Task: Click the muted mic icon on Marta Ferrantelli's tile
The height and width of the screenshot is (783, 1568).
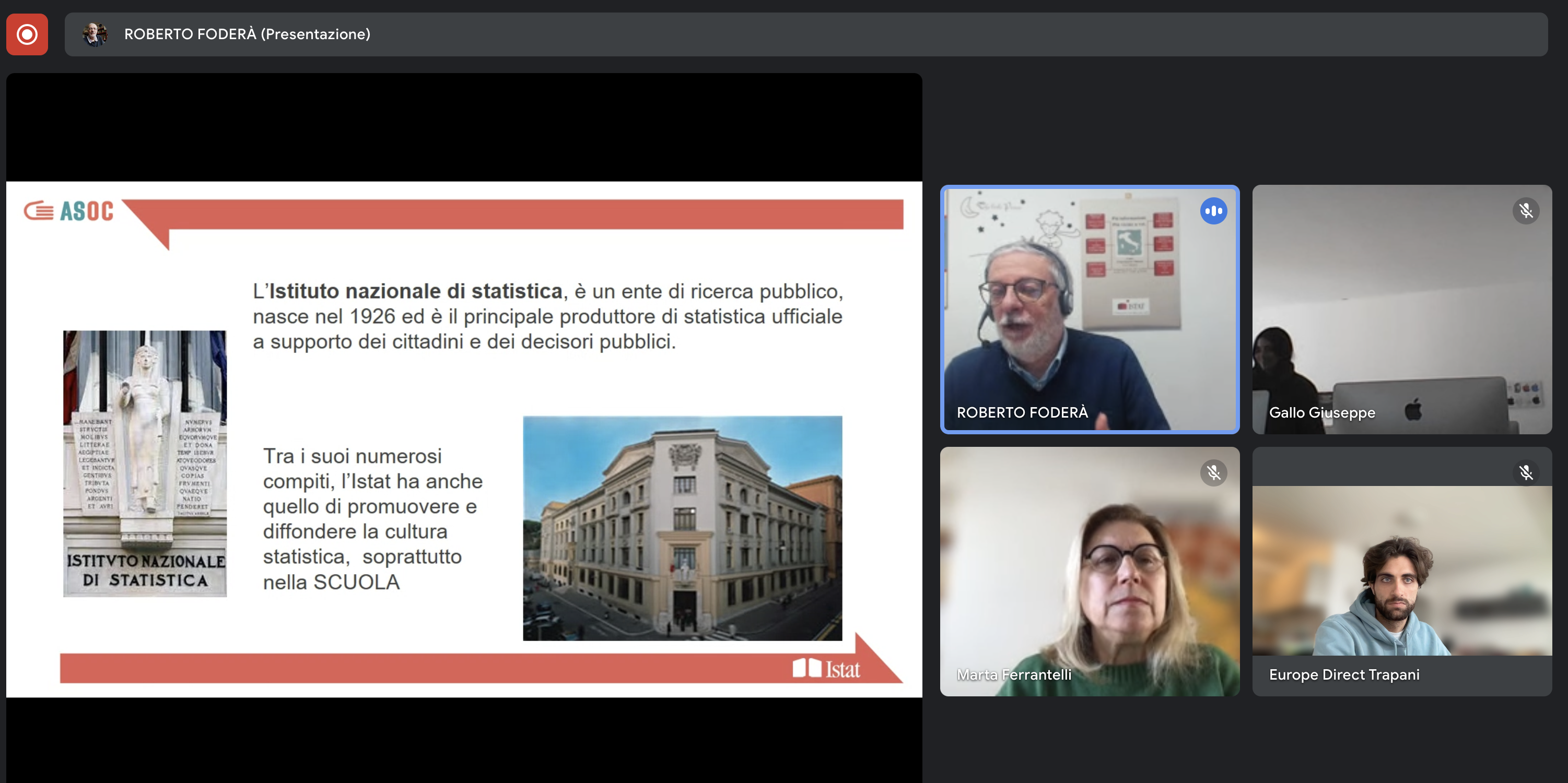Action: click(1213, 473)
